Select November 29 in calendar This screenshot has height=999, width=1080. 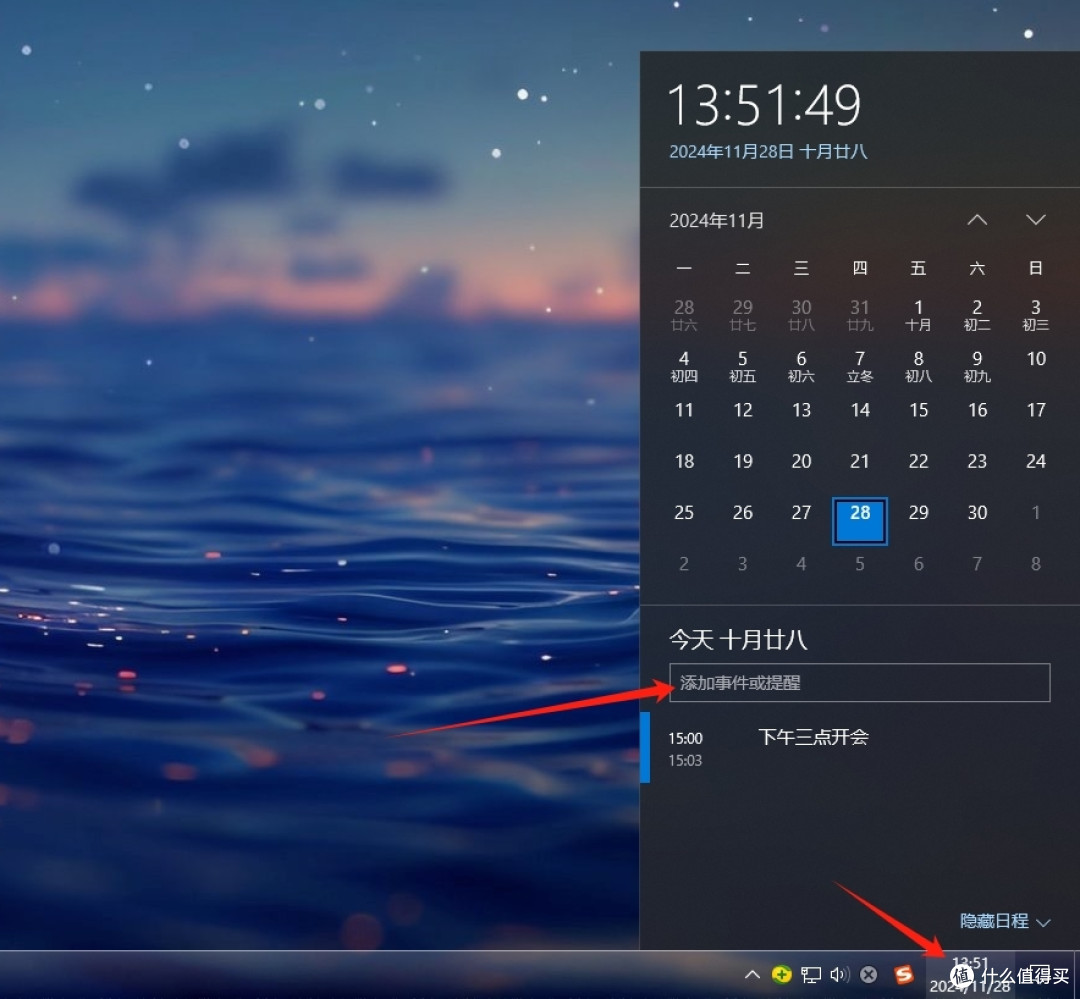point(918,513)
